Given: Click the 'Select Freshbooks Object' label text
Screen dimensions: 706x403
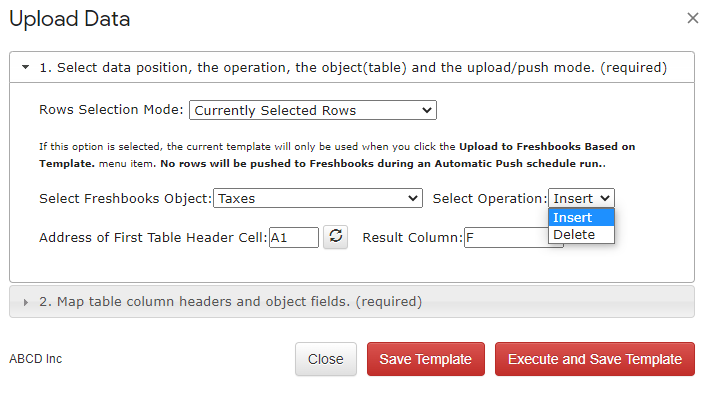Looking at the screenshot, I should coord(125,199).
